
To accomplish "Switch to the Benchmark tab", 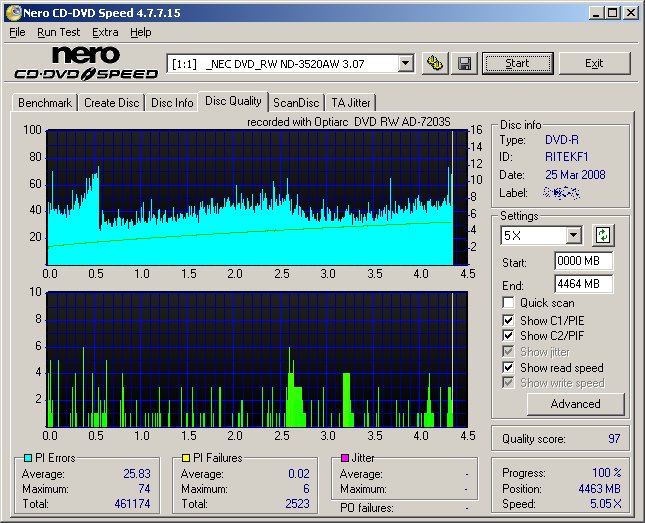I will pos(45,102).
